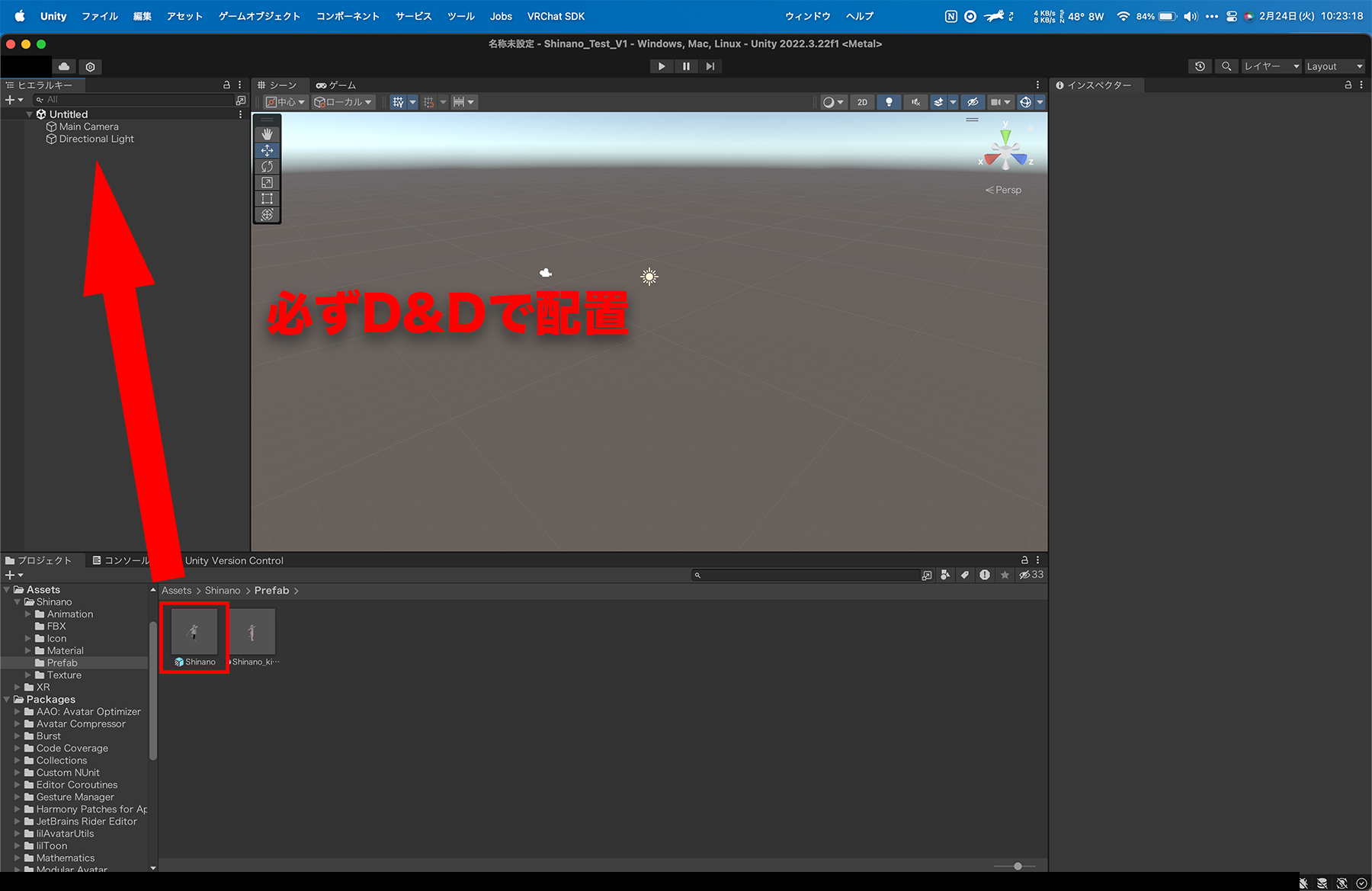Open the レイヤー layers dropdown
The height and width of the screenshot is (891, 1372).
pyautogui.click(x=1271, y=66)
